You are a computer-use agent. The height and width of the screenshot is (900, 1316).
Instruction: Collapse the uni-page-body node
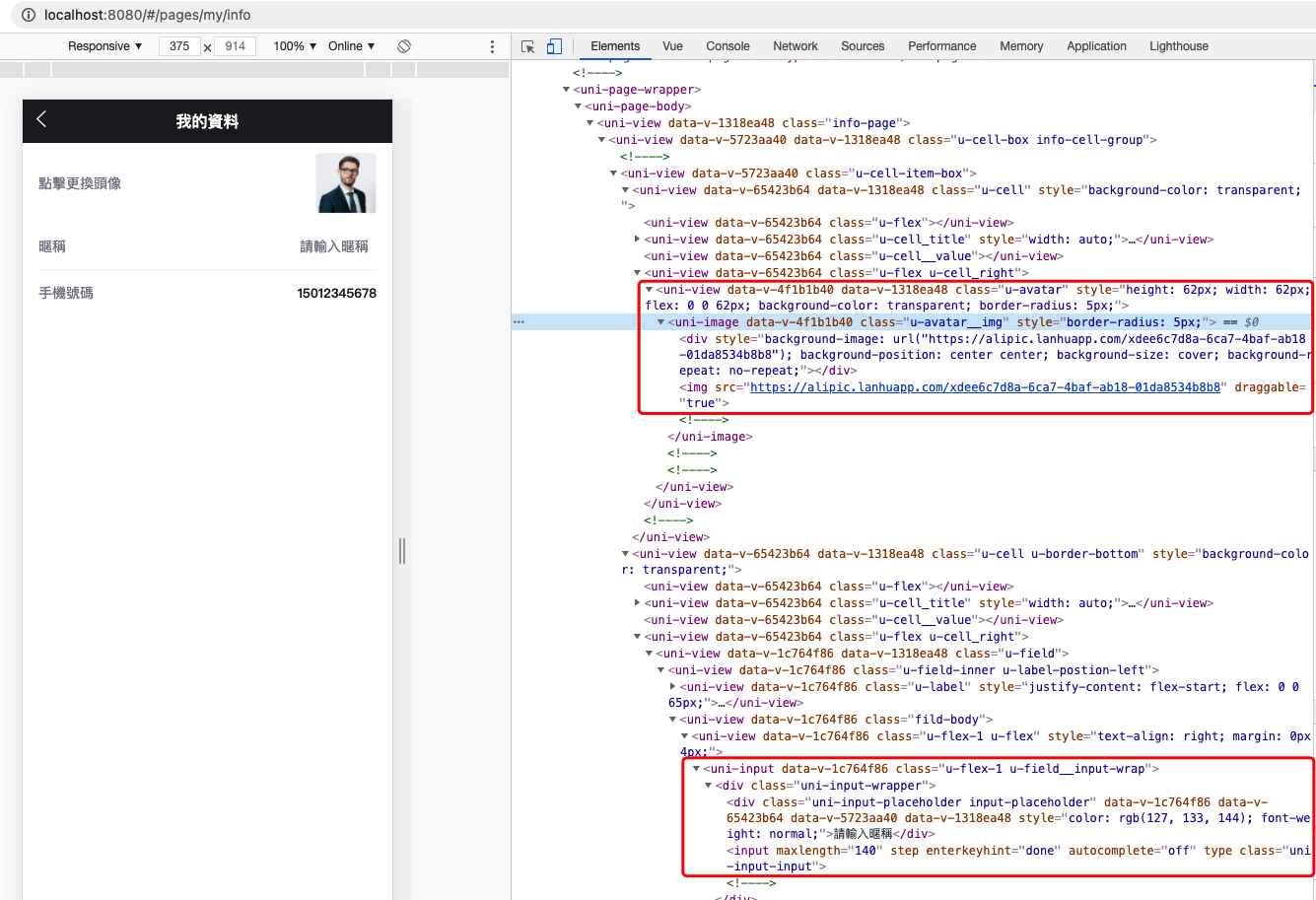(x=578, y=106)
